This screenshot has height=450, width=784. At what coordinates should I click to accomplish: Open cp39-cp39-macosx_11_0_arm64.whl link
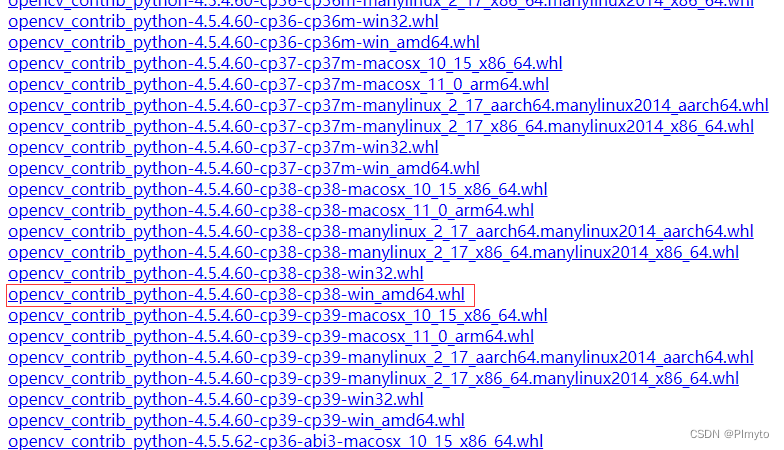coord(271,336)
